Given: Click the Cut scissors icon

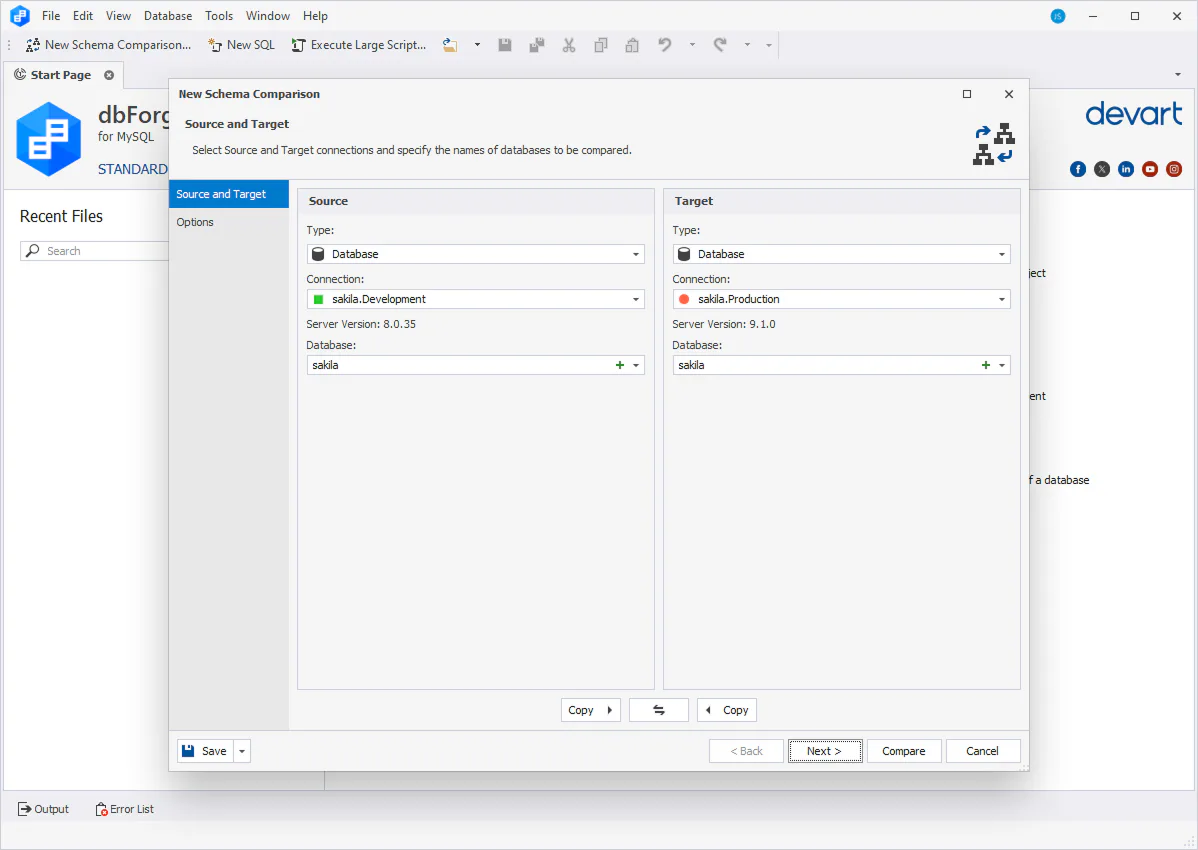Looking at the screenshot, I should tap(568, 45).
